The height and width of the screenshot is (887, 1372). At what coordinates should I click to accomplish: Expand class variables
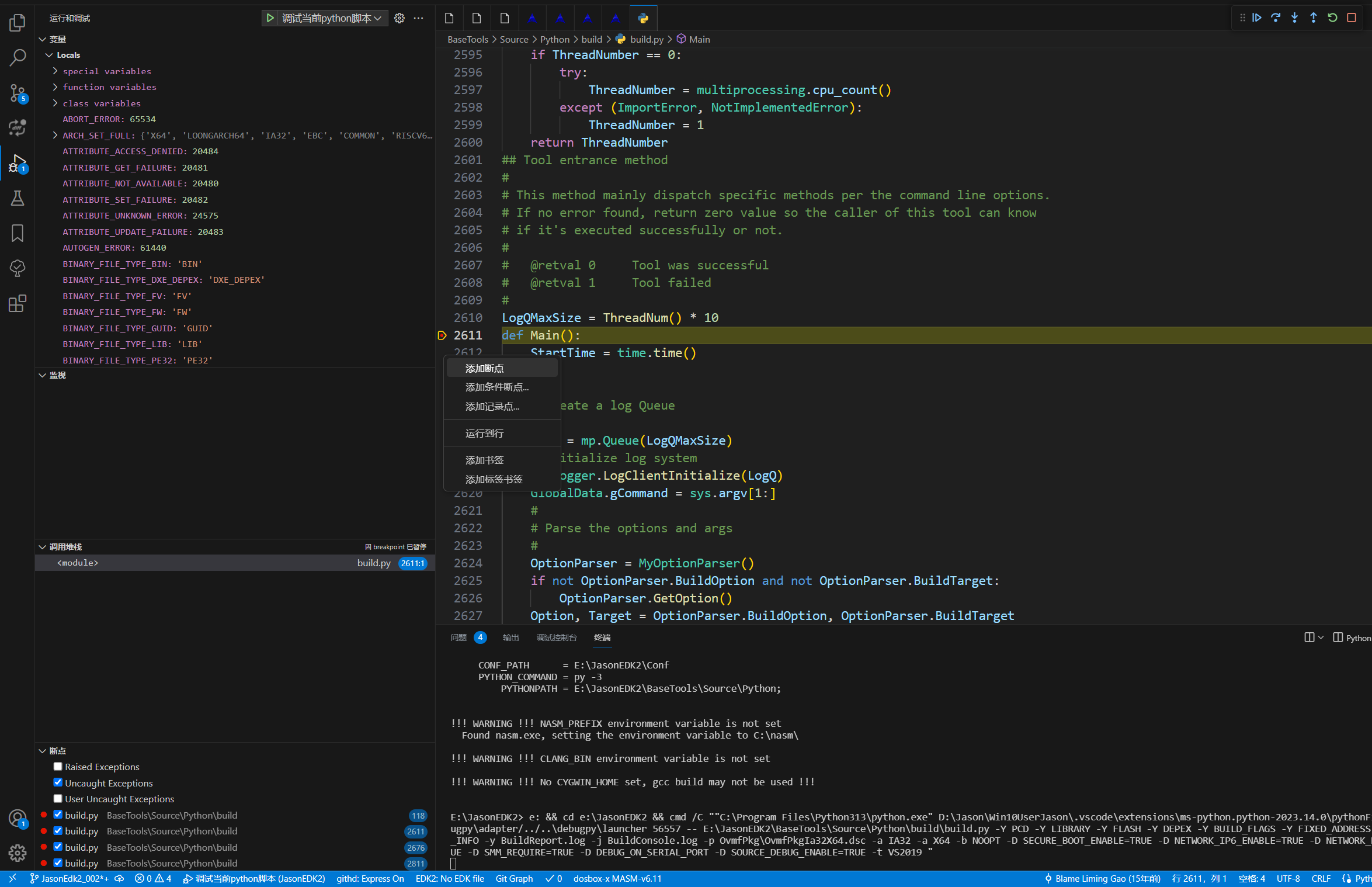55,103
